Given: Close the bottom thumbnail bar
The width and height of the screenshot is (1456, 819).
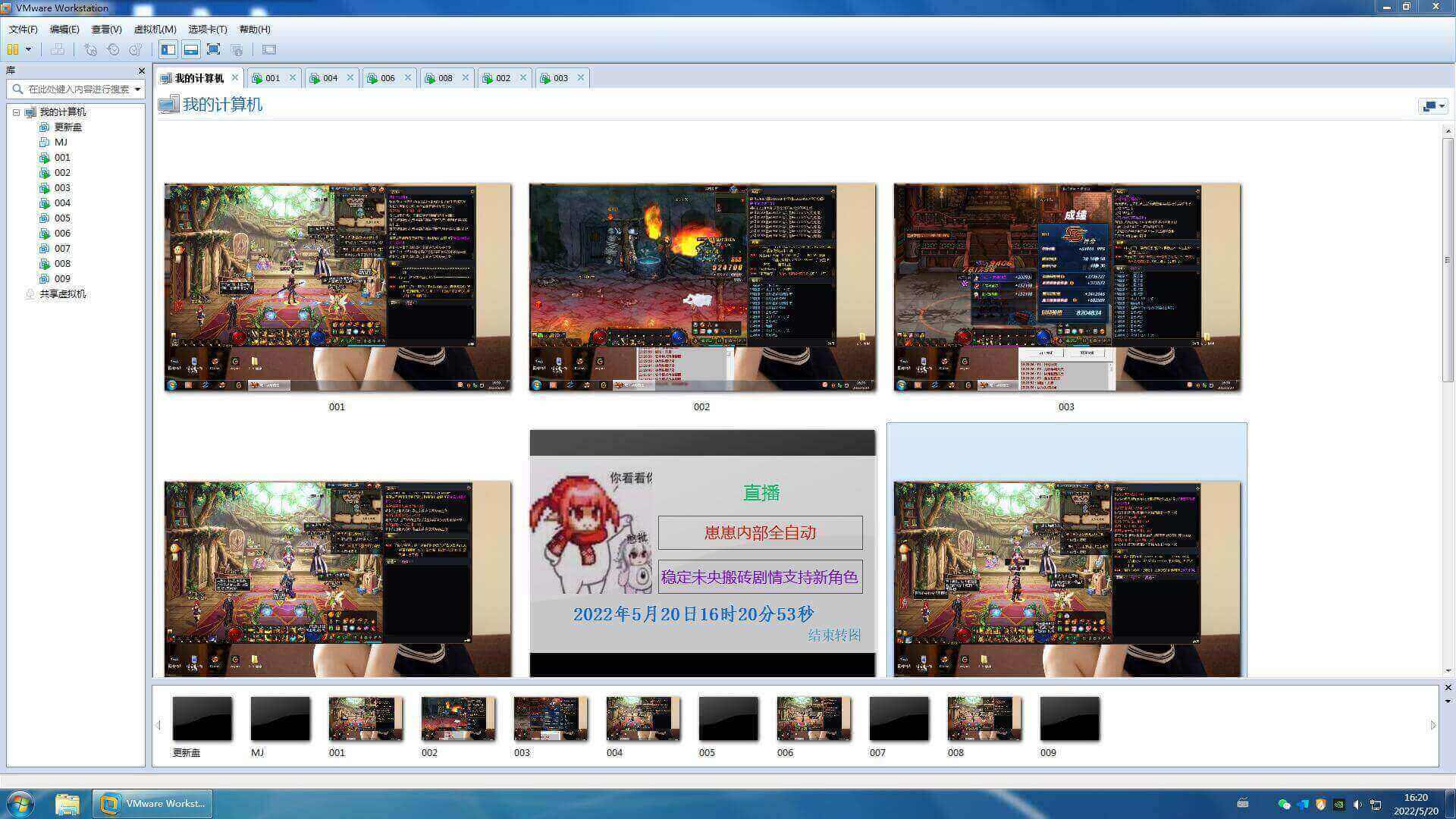Looking at the screenshot, I should click(x=1448, y=687).
